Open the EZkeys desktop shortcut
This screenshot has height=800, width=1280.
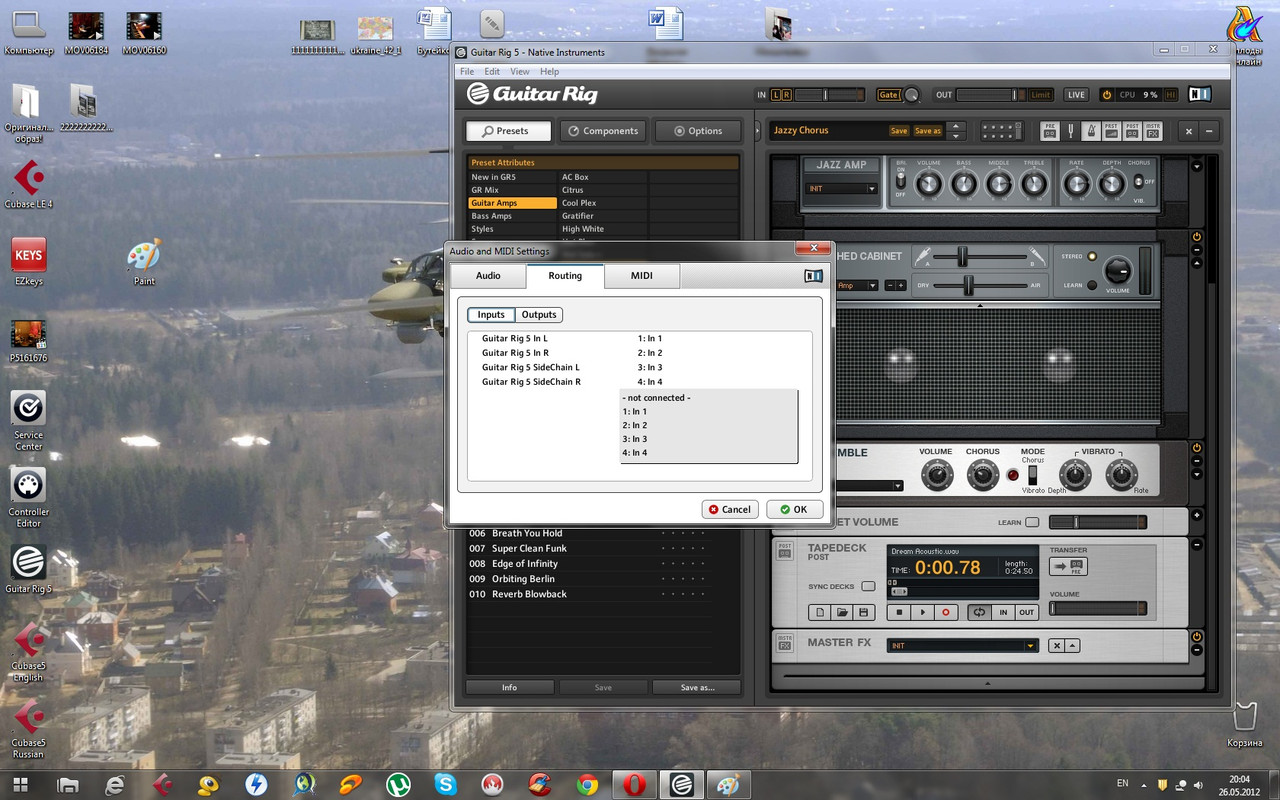[x=28, y=262]
